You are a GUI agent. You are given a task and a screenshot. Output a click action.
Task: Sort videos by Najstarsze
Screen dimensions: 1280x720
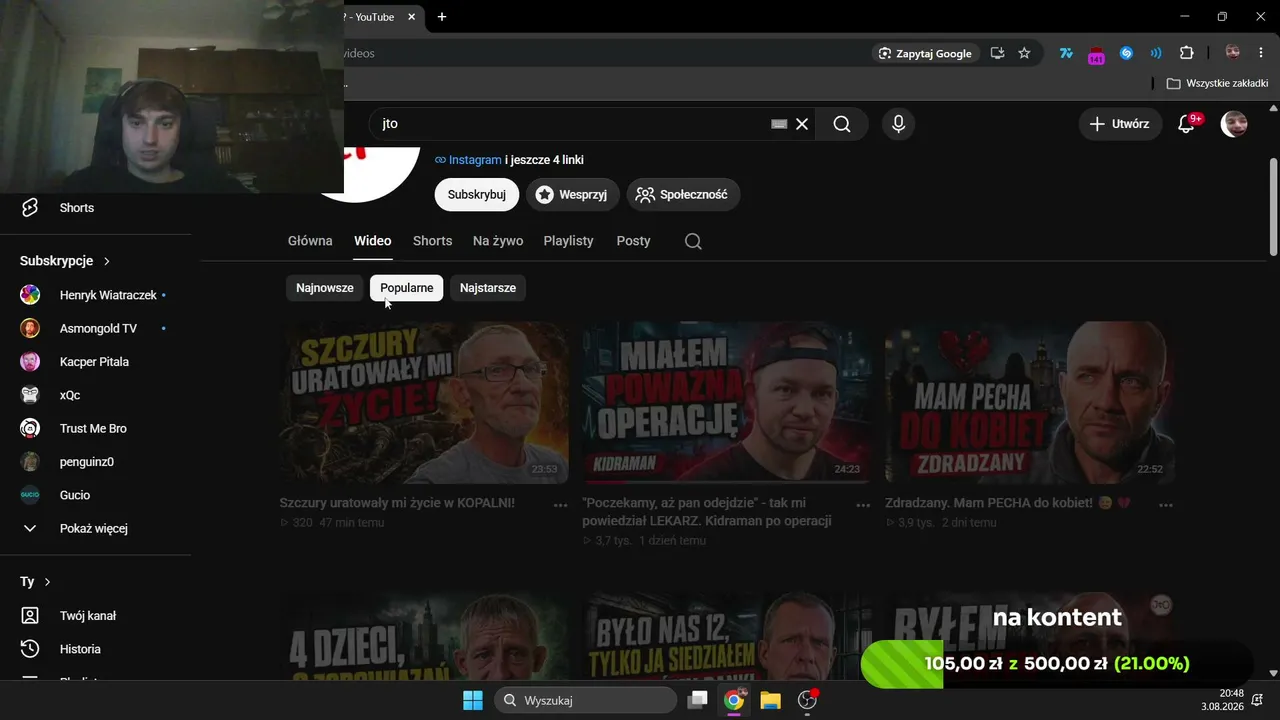488,288
